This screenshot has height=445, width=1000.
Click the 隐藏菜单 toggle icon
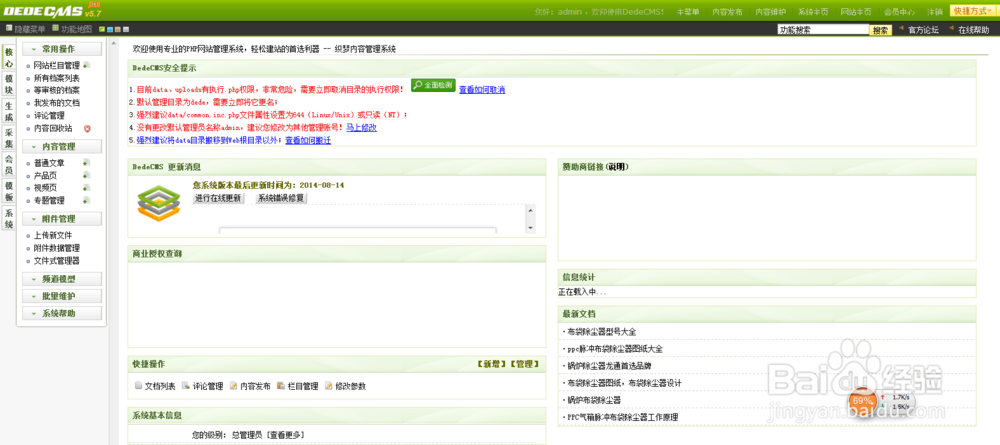pos(9,28)
